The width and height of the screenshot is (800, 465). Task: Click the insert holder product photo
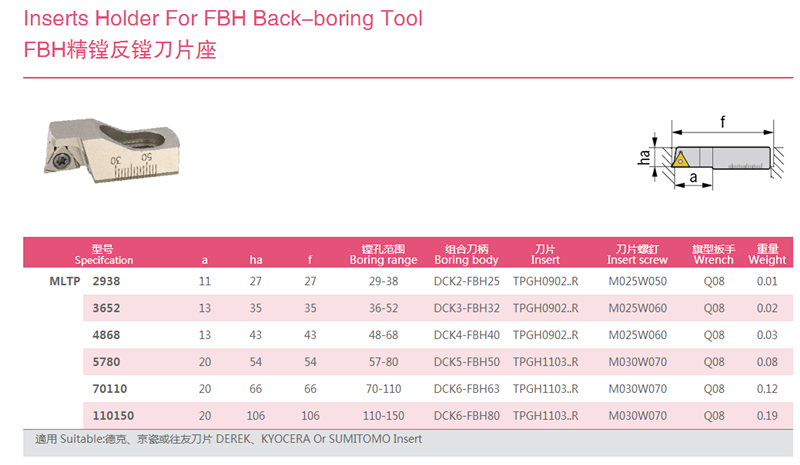[x=112, y=151]
